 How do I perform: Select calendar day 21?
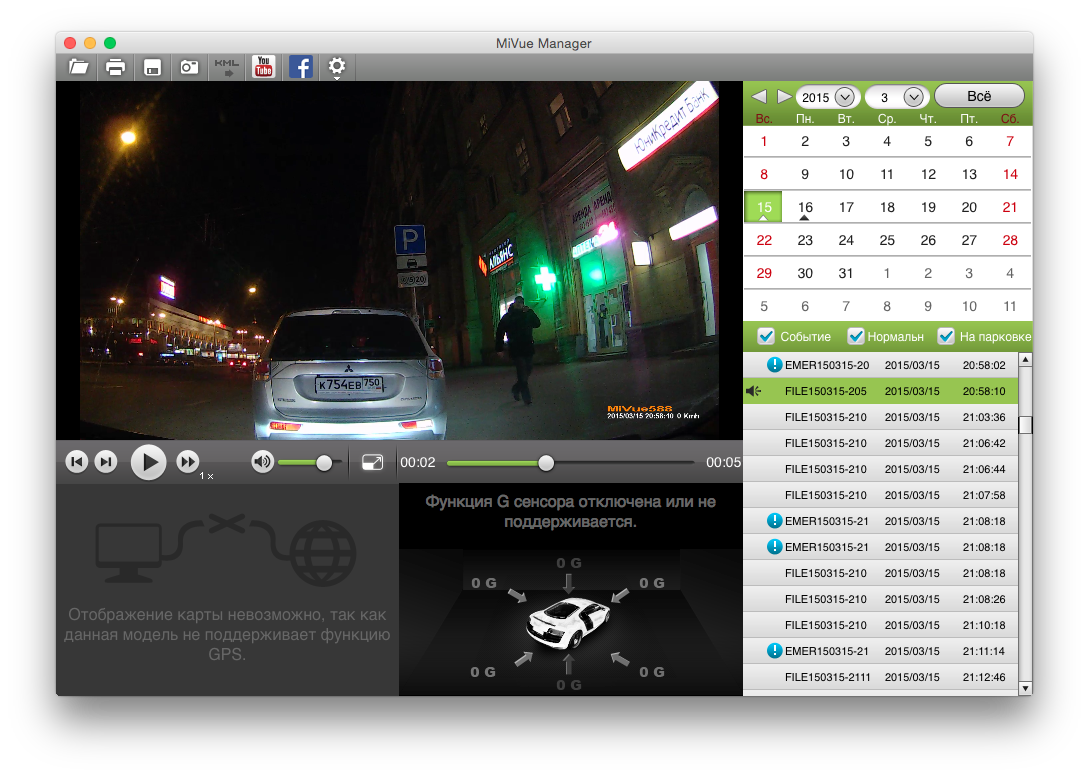pos(1010,207)
